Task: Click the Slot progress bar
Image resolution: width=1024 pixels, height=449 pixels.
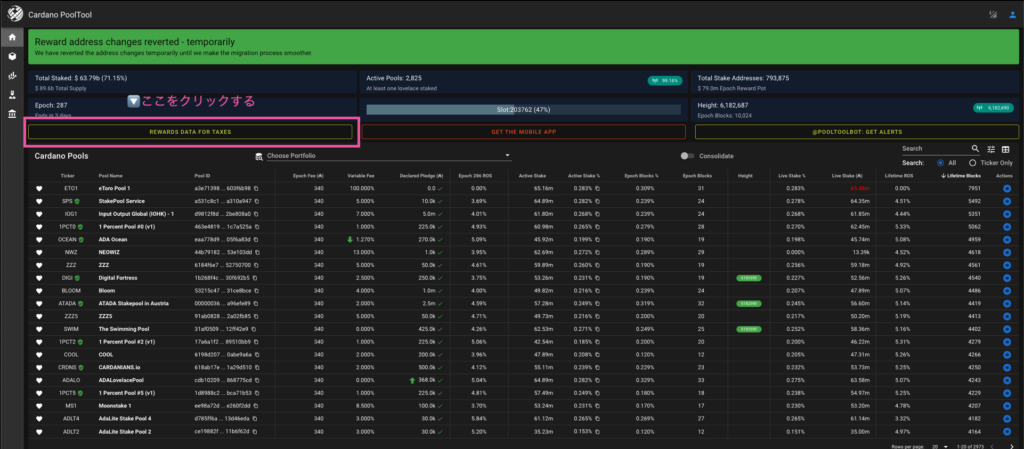Action: [x=522, y=110]
